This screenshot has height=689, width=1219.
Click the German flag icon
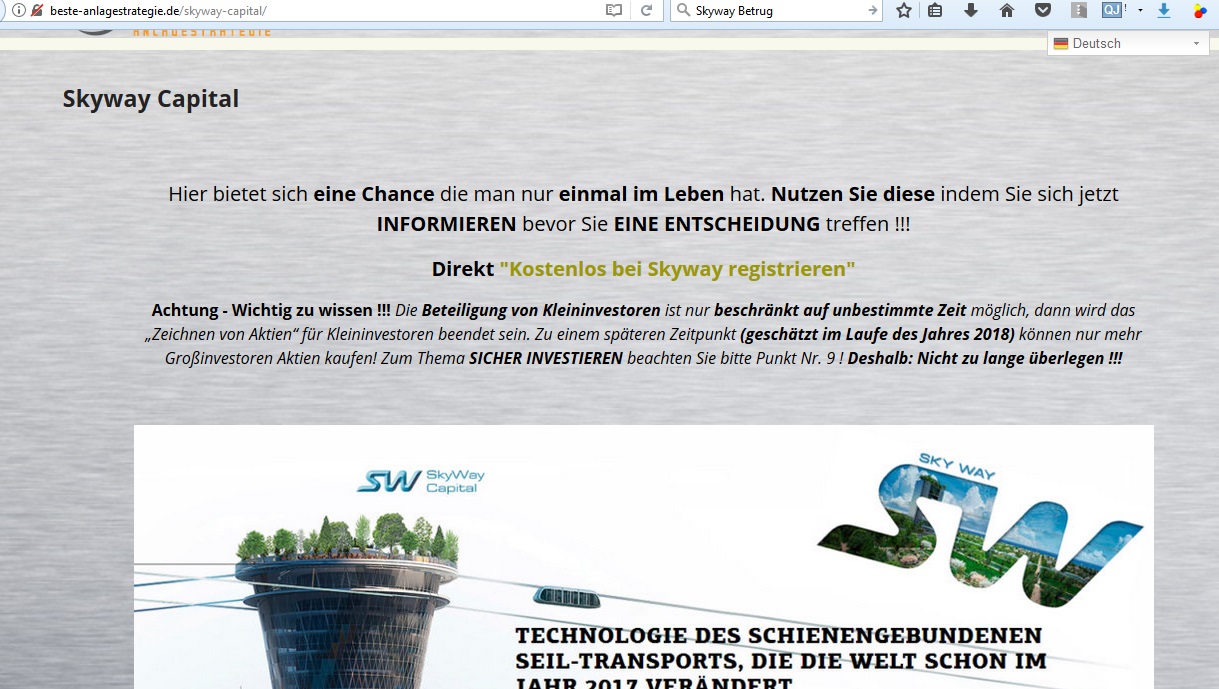point(1061,43)
